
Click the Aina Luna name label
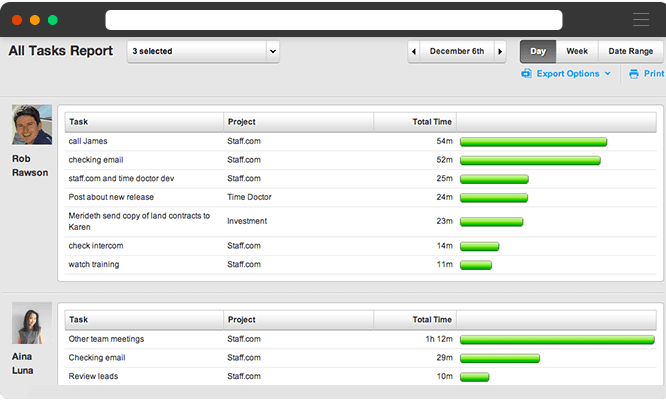[22, 363]
